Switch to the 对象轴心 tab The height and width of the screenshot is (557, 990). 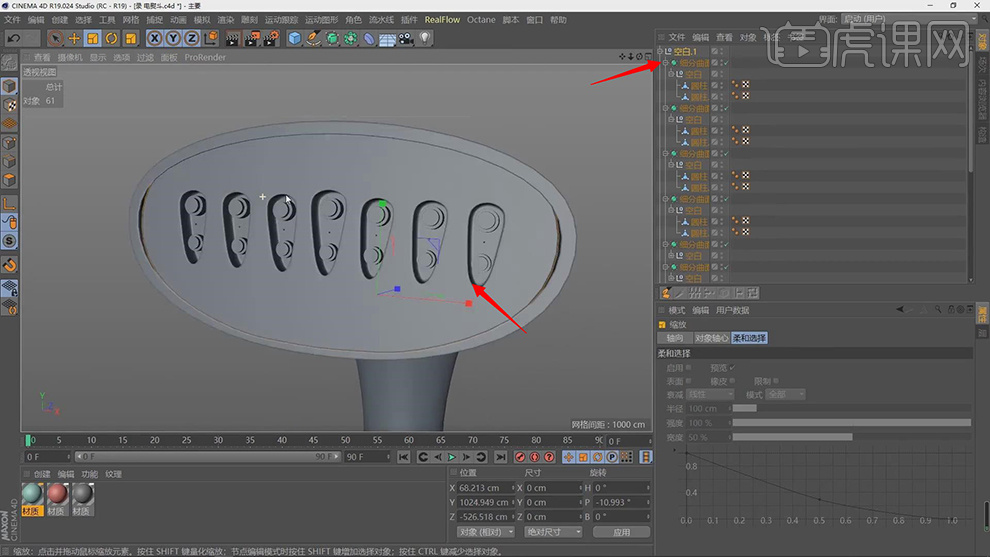click(x=711, y=338)
